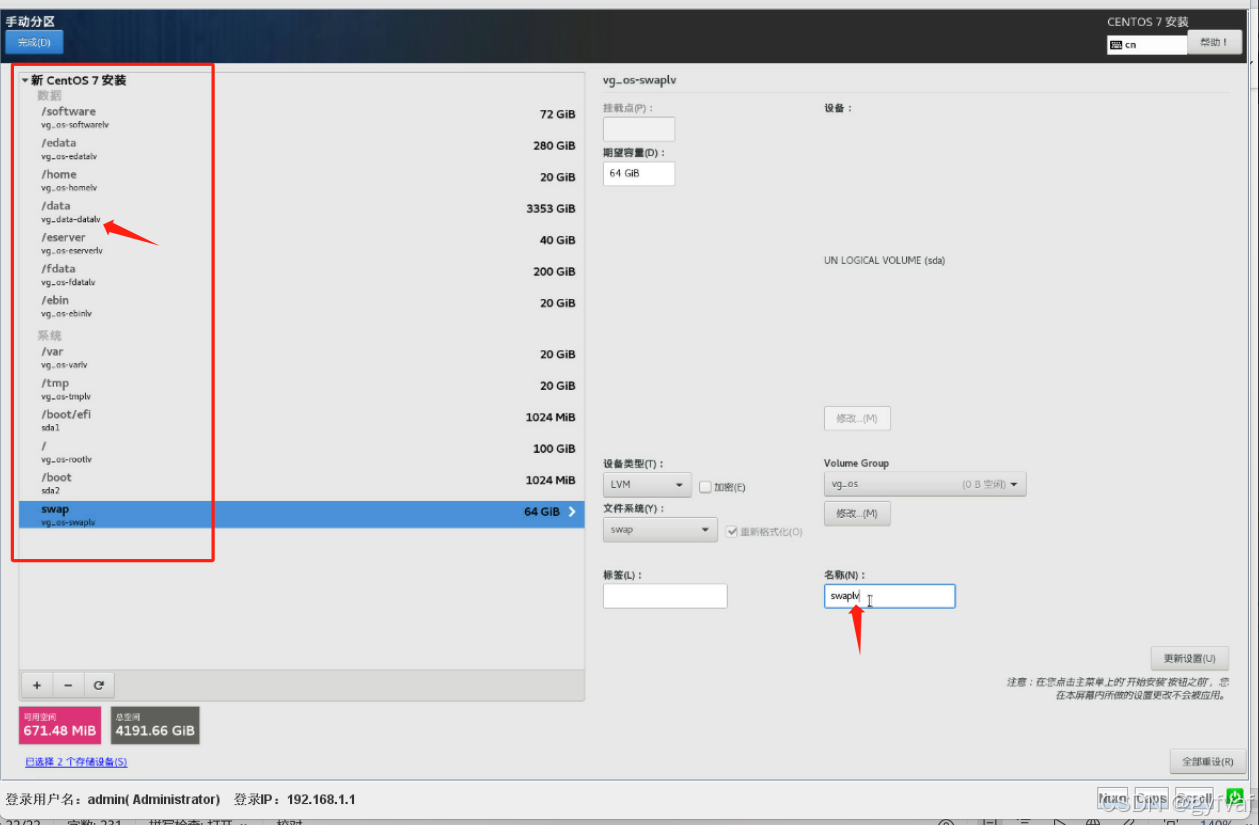Select the /software partition row

click(301, 117)
